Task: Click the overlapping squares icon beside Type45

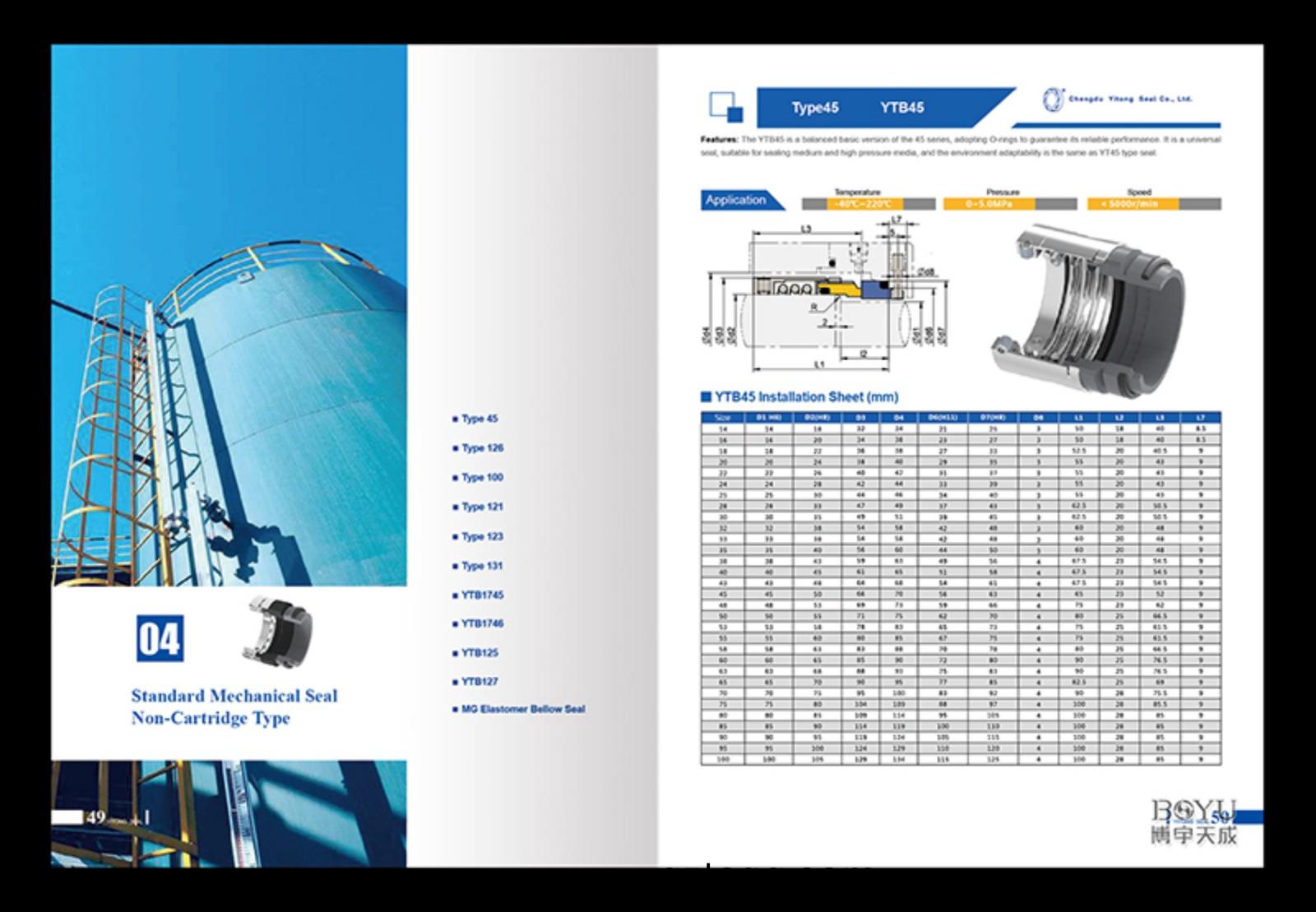Action: click(725, 107)
